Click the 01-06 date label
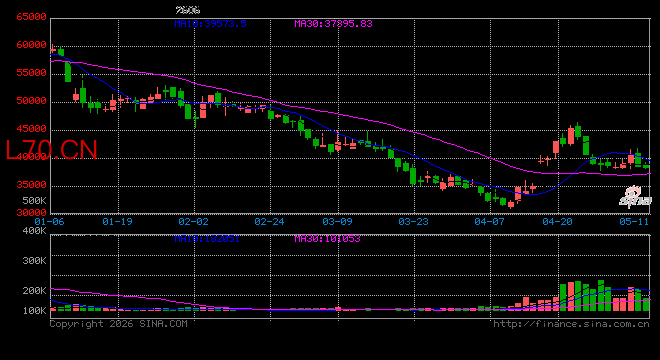660x360 pixels. [49, 221]
